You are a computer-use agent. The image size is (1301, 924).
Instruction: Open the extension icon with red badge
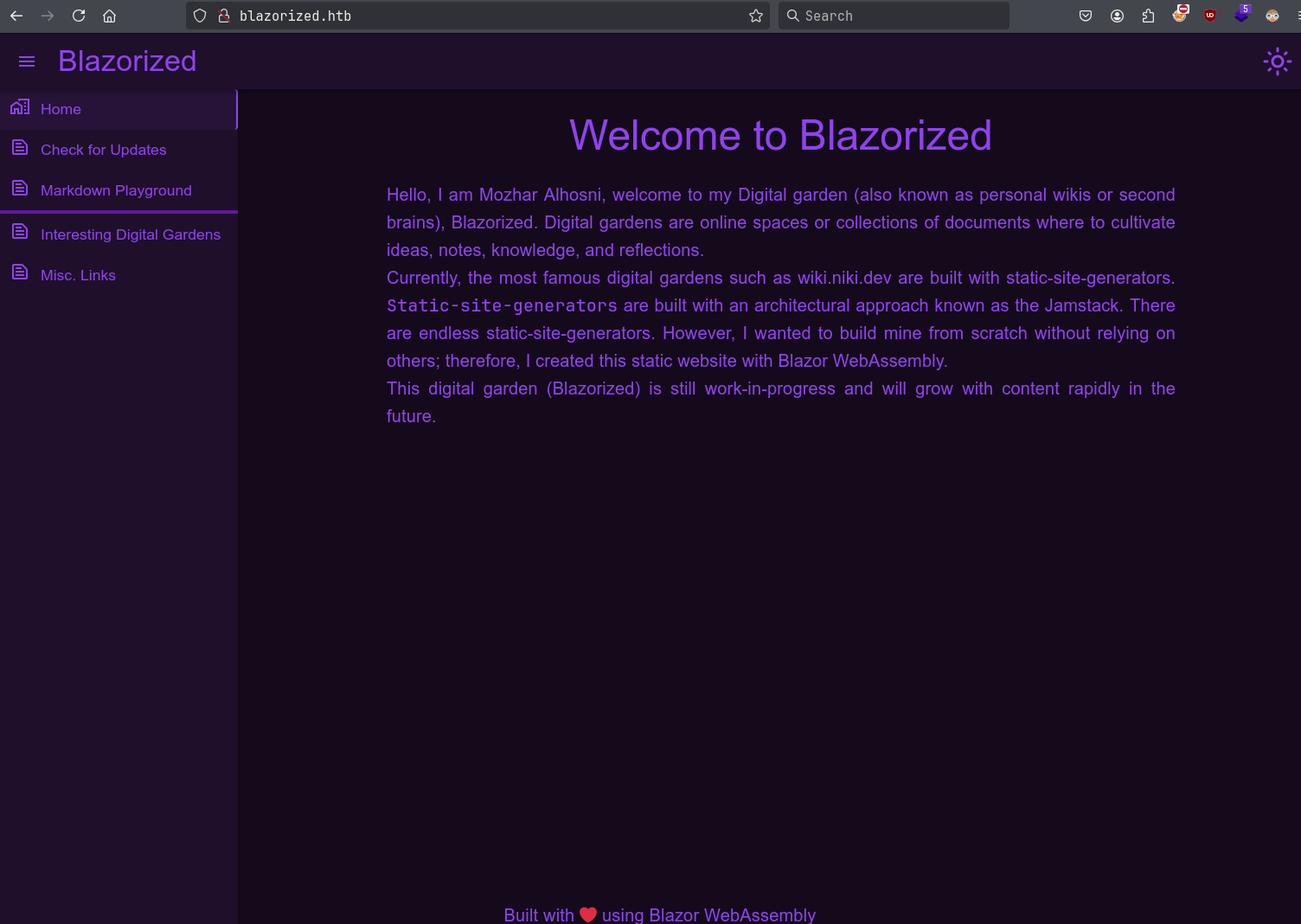pyautogui.click(x=1180, y=14)
